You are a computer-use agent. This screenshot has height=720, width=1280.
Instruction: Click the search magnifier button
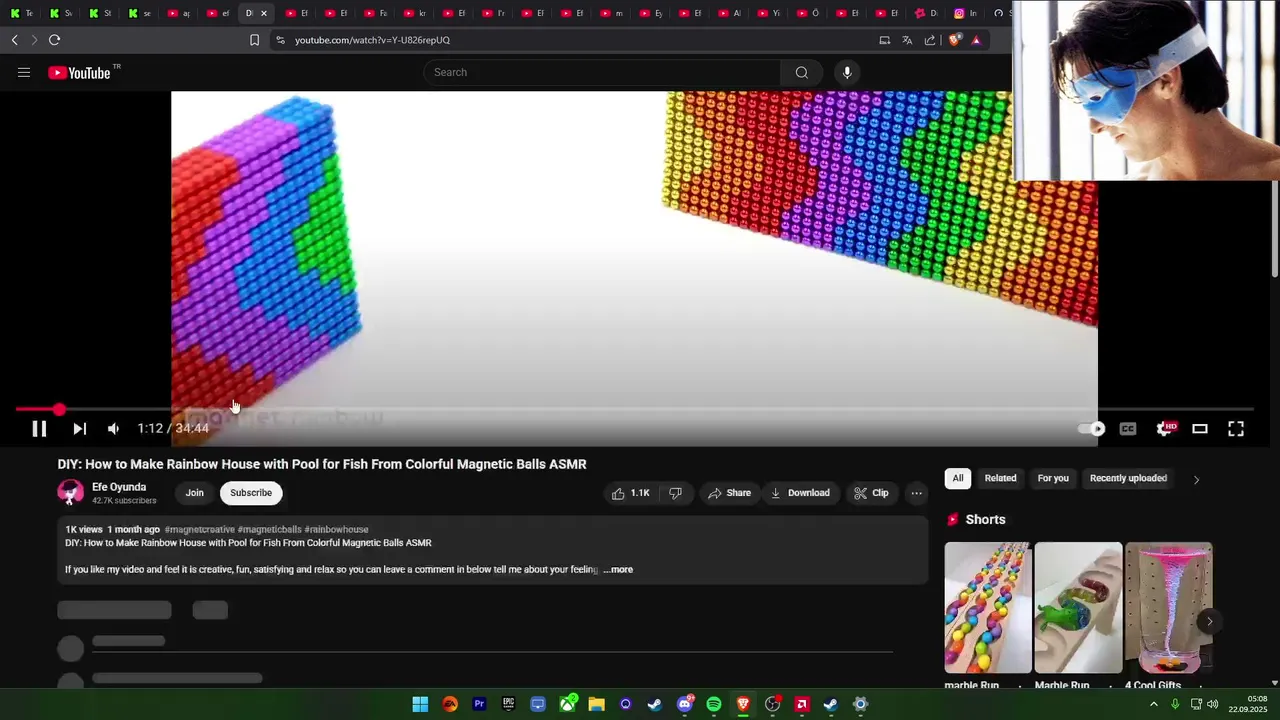coord(801,72)
